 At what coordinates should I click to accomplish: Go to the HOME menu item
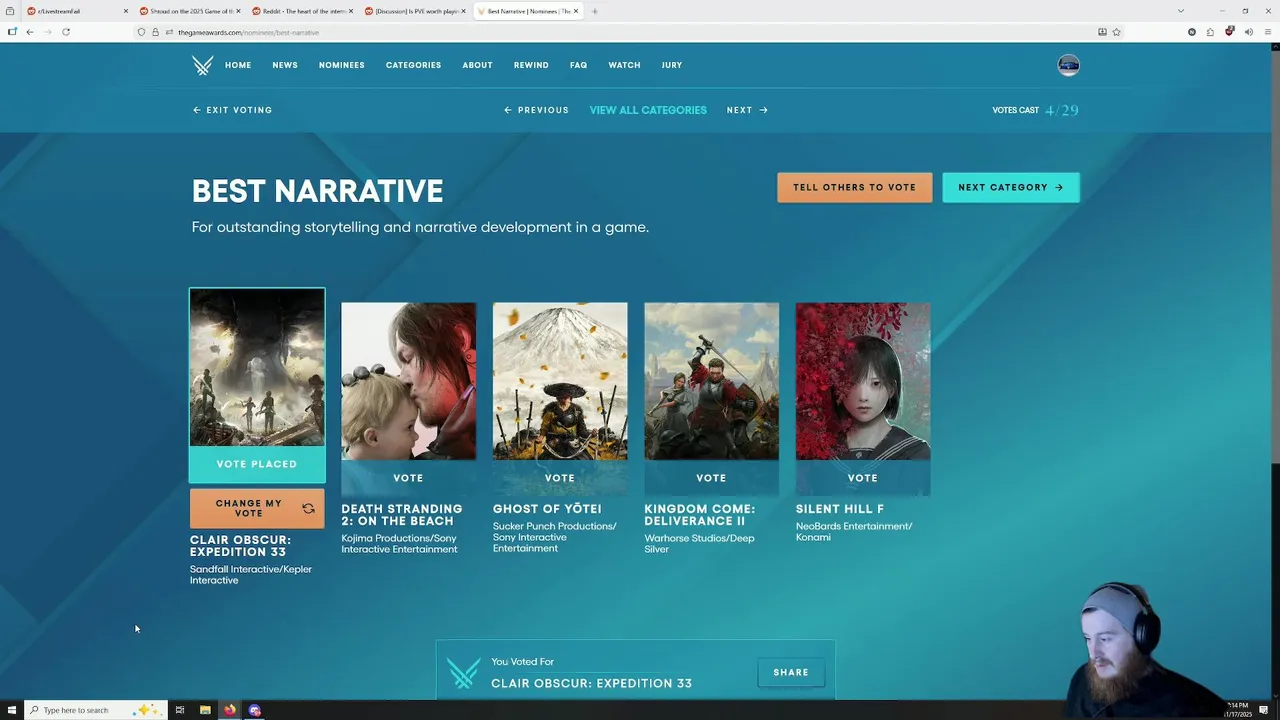click(238, 65)
